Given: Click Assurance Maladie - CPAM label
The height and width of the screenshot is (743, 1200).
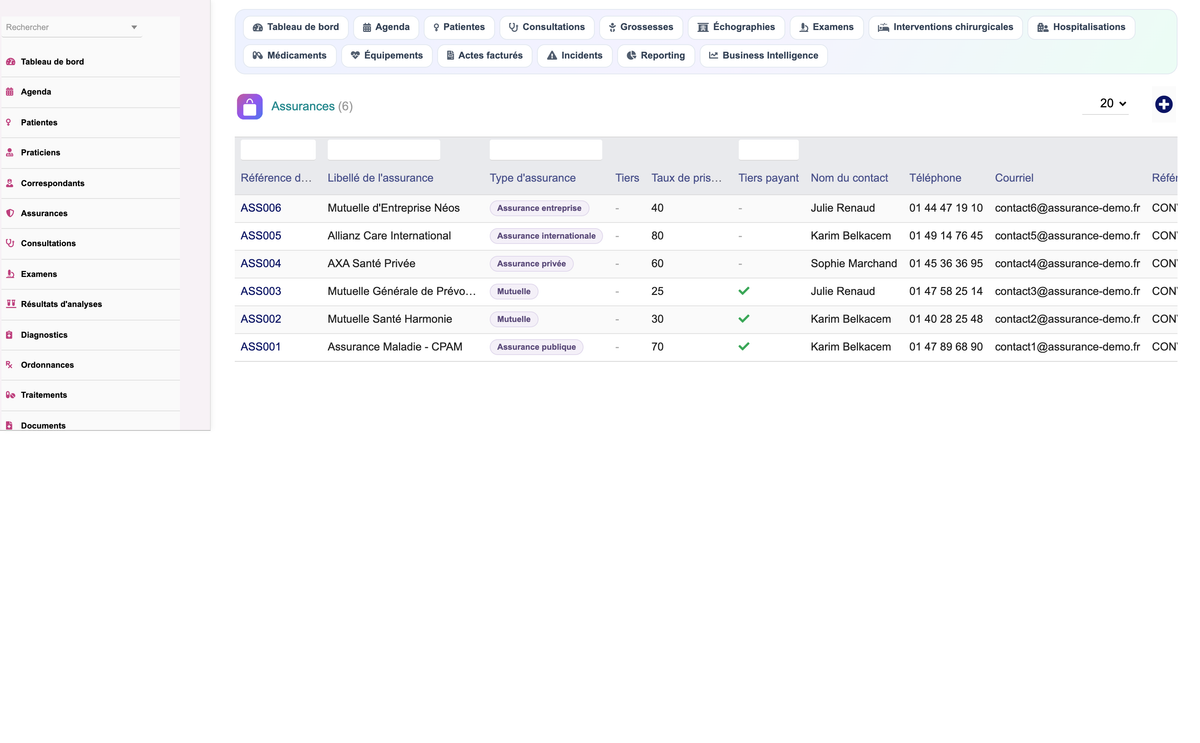Looking at the screenshot, I should 395,347.
